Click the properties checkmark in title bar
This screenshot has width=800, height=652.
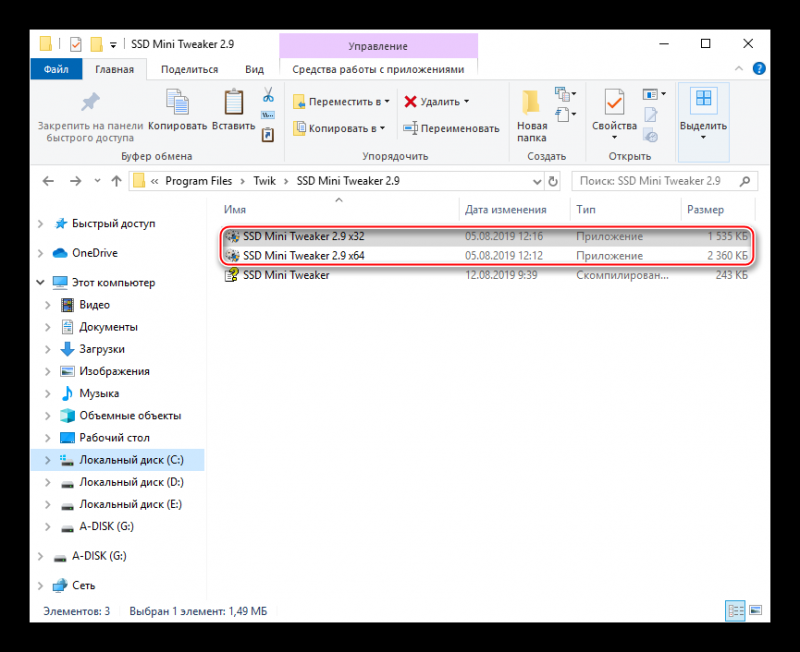pos(76,44)
